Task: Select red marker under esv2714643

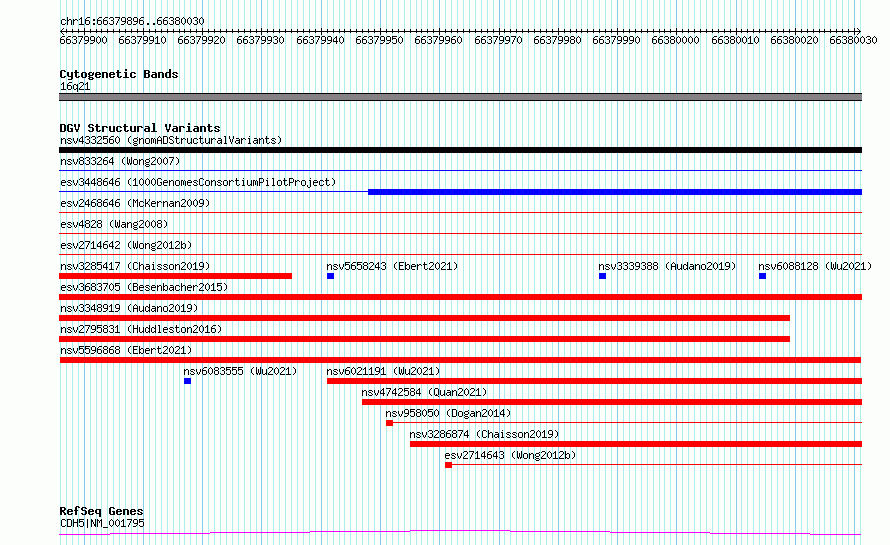Action: [448, 465]
